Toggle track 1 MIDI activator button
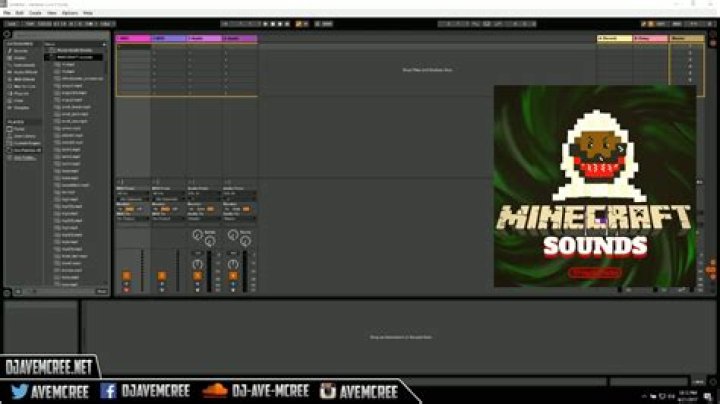The height and width of the screenshot is (404, 720). [x=126, y=276]
